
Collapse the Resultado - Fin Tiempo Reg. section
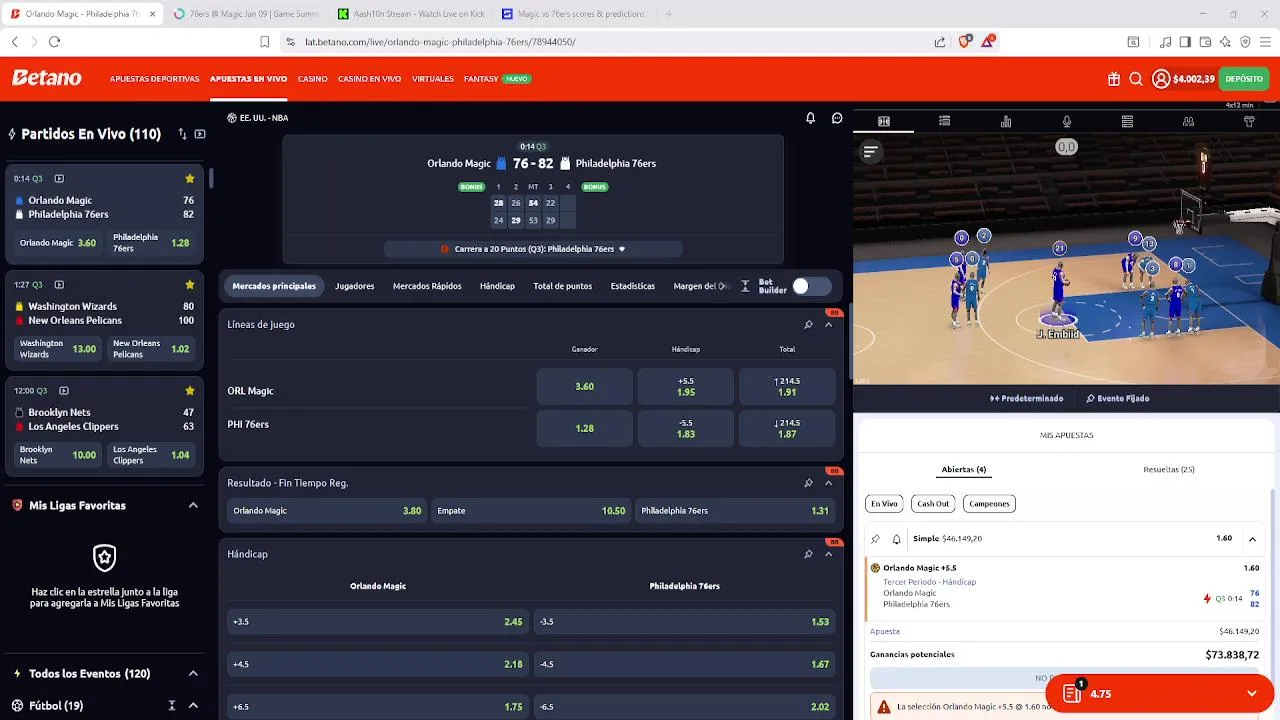(x=828, y=483)
